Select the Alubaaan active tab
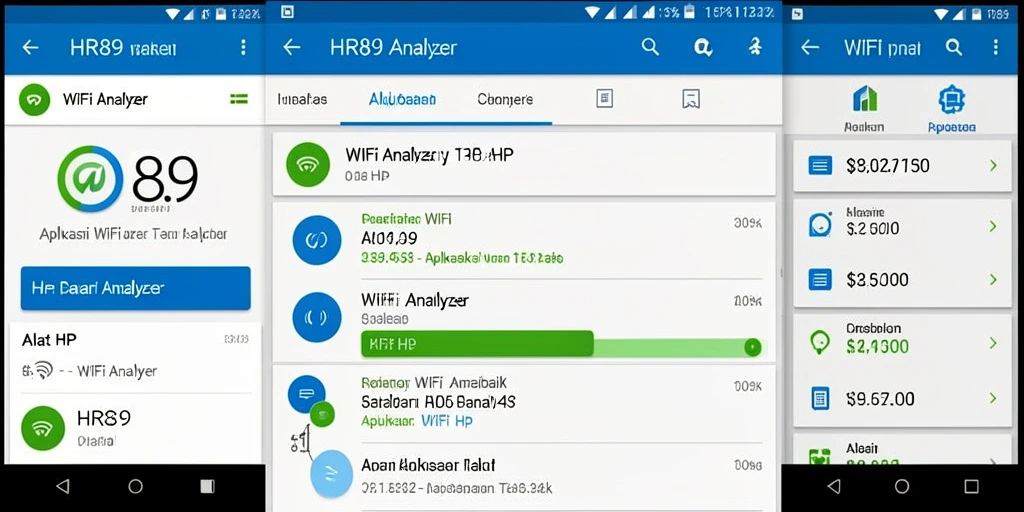 point(402,99)
